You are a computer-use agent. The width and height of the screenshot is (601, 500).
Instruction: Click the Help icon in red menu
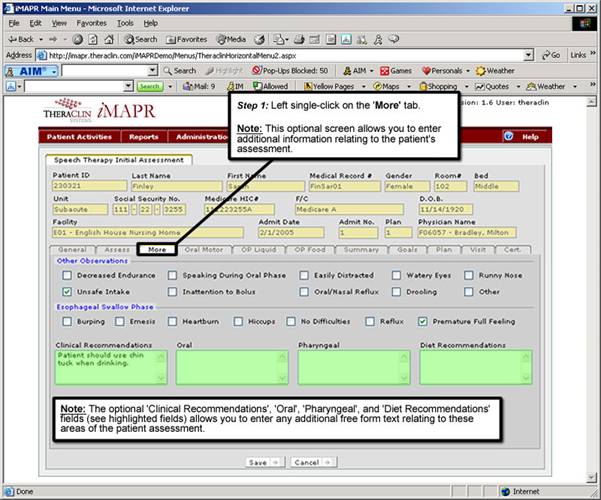point(508,137)
